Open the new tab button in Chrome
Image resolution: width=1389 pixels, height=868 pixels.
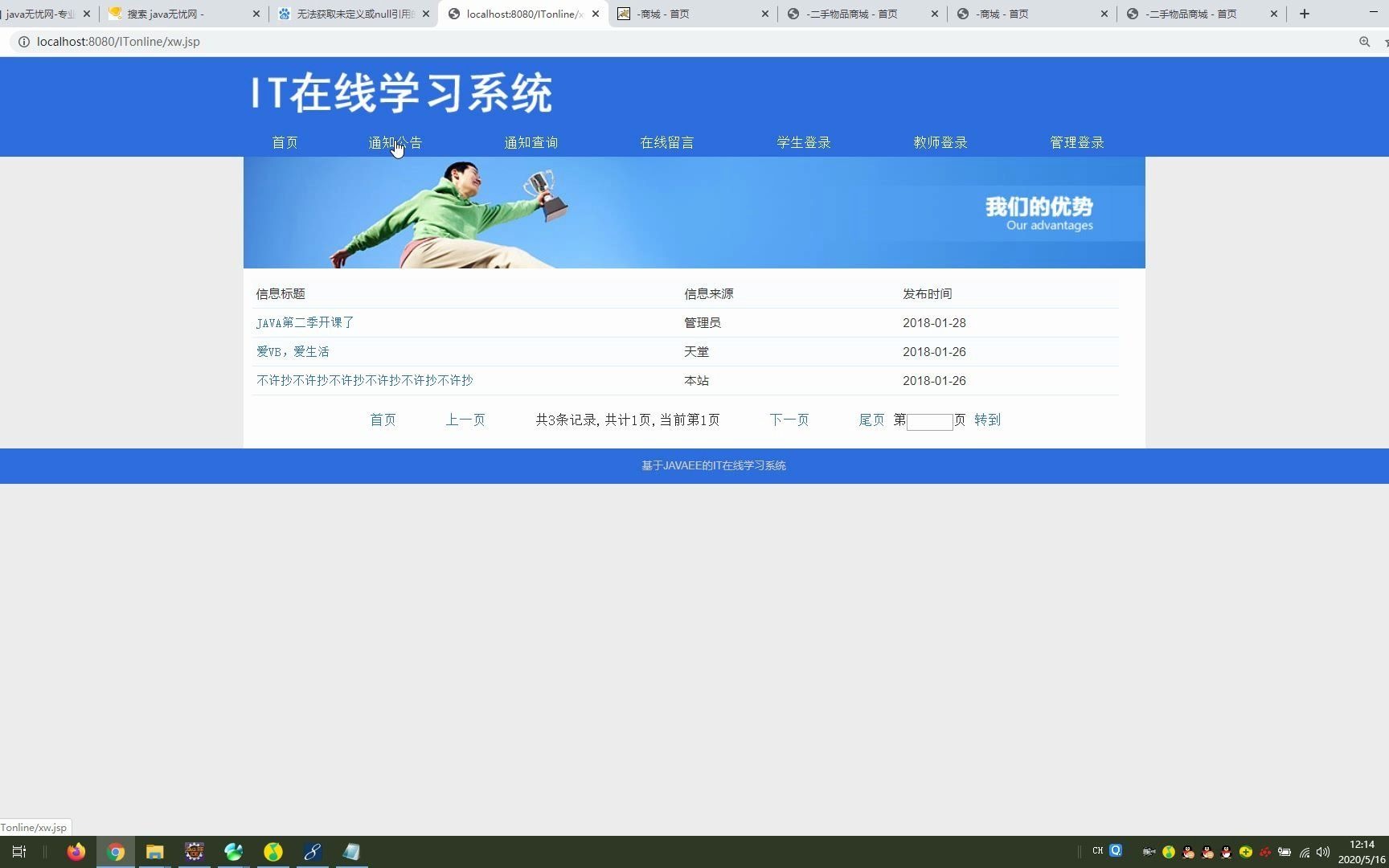coord(1304,14)
